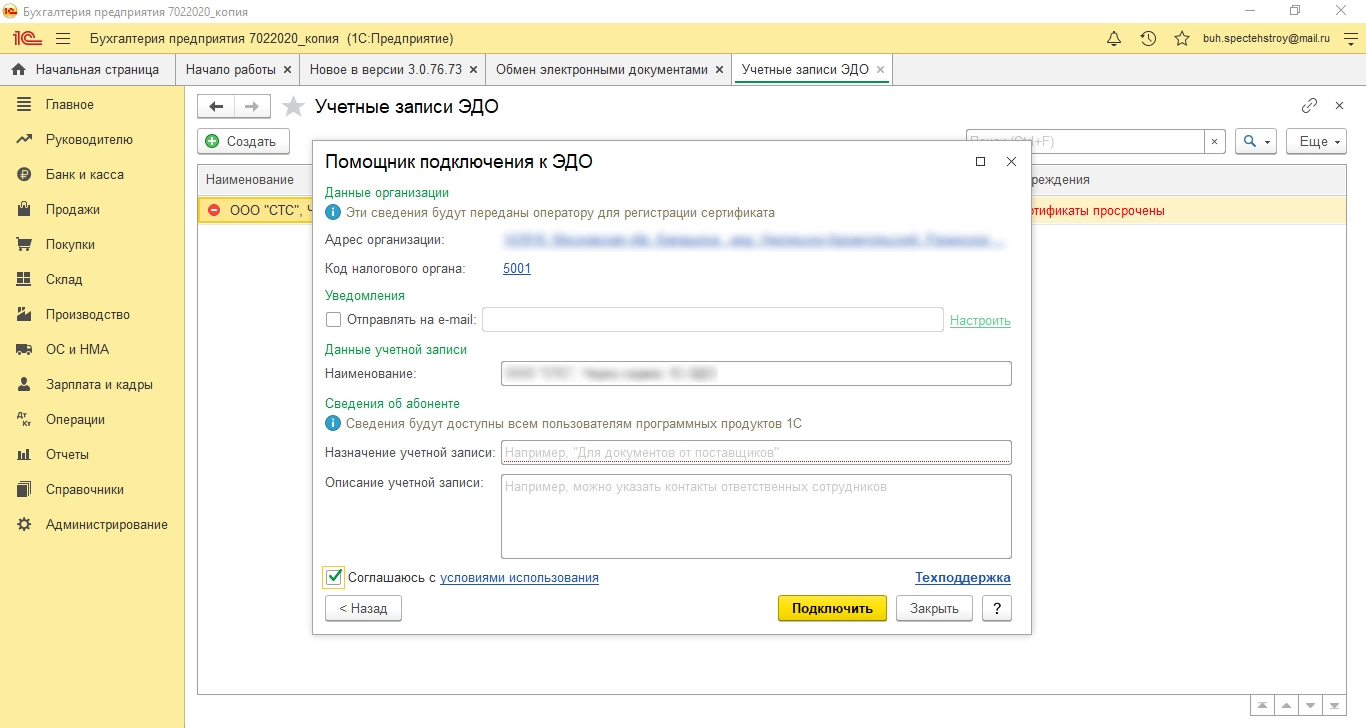Focus the Отправлять на e-mail address field
The image size is (1366, 728).
713,320
